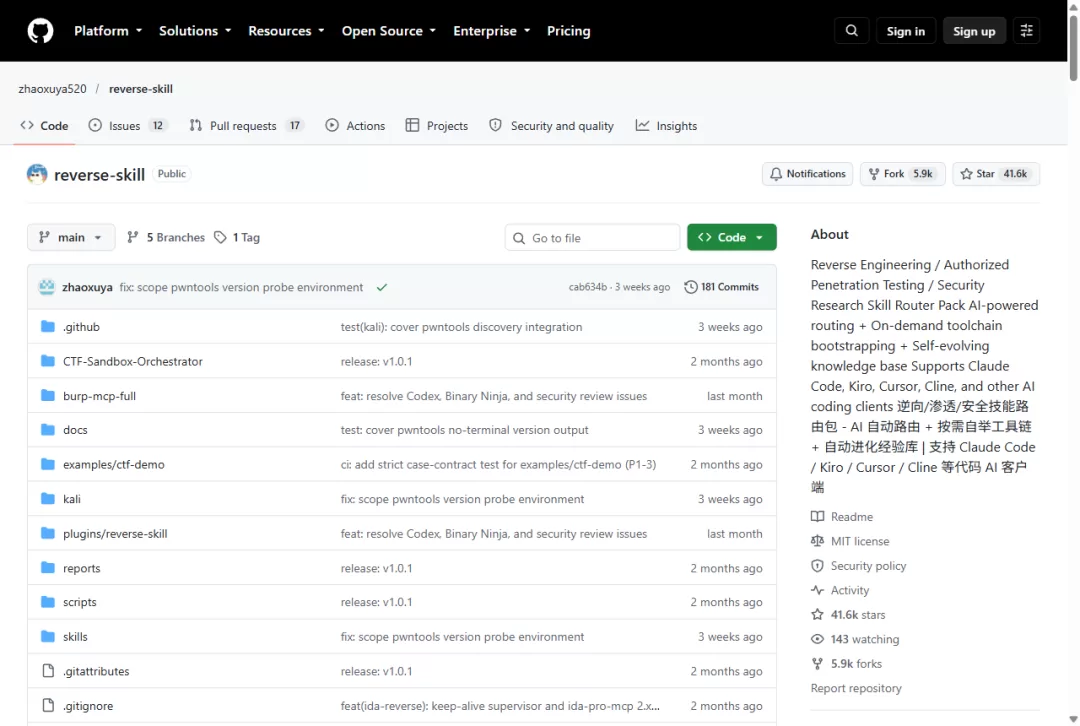Viewport: 1080px width, 726px height.
Task: Open the Security and quality tab
Action: [551, 126]
